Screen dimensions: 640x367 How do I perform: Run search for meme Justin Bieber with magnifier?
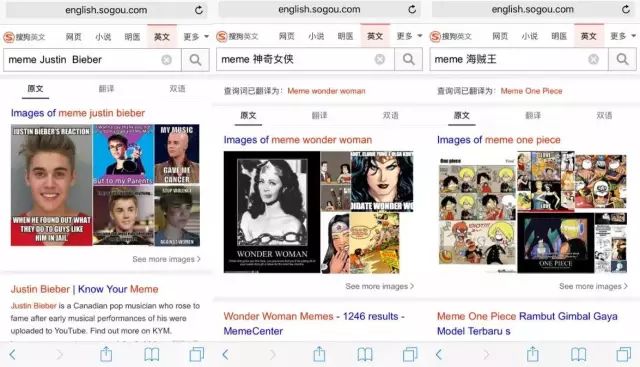coord(196,60)
